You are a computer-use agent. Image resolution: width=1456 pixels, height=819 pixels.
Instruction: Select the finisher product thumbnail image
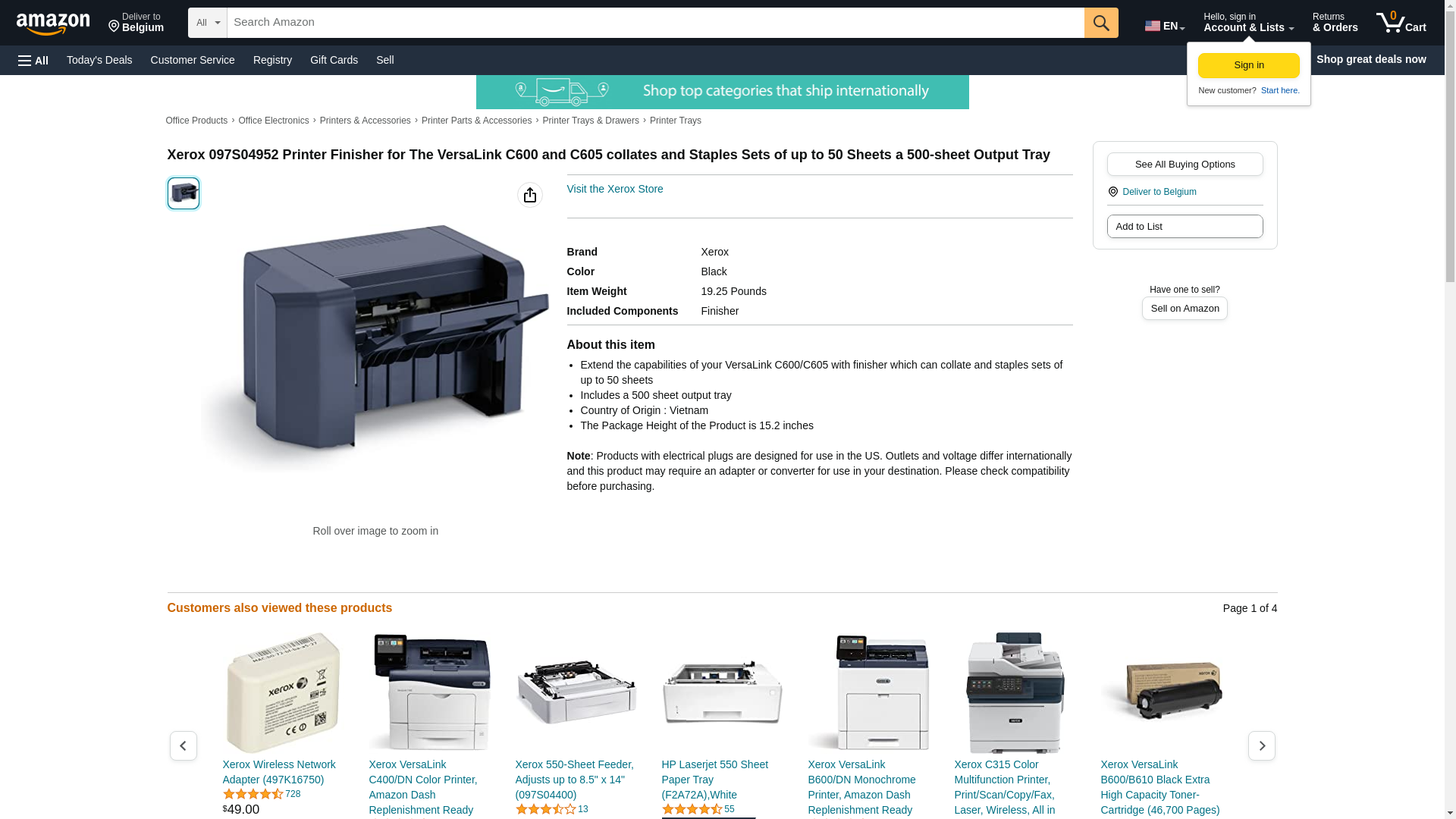pyautogui.click(x=184, y=193)
